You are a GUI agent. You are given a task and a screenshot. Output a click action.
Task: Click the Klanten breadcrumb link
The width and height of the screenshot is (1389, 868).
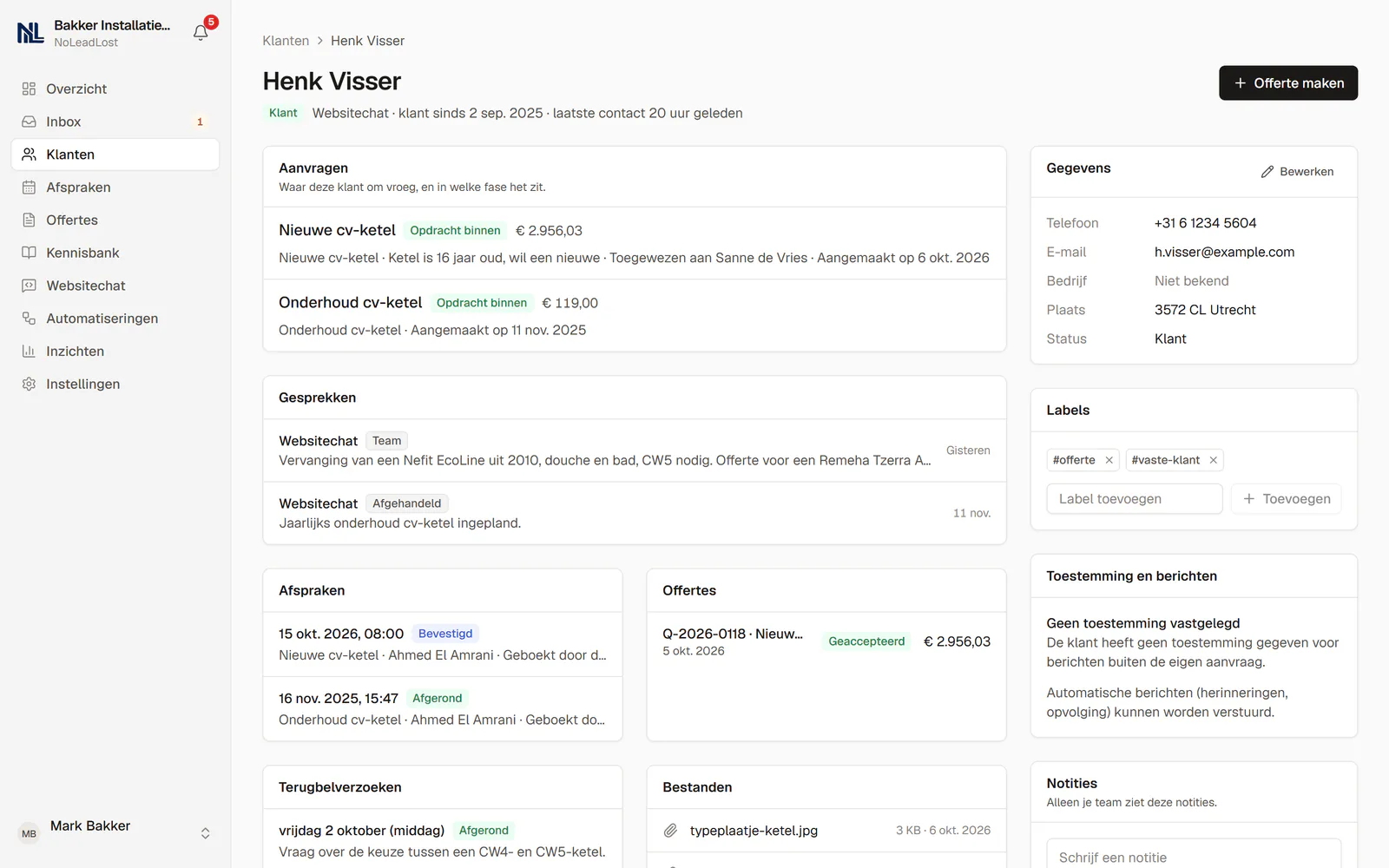(286, 41)
